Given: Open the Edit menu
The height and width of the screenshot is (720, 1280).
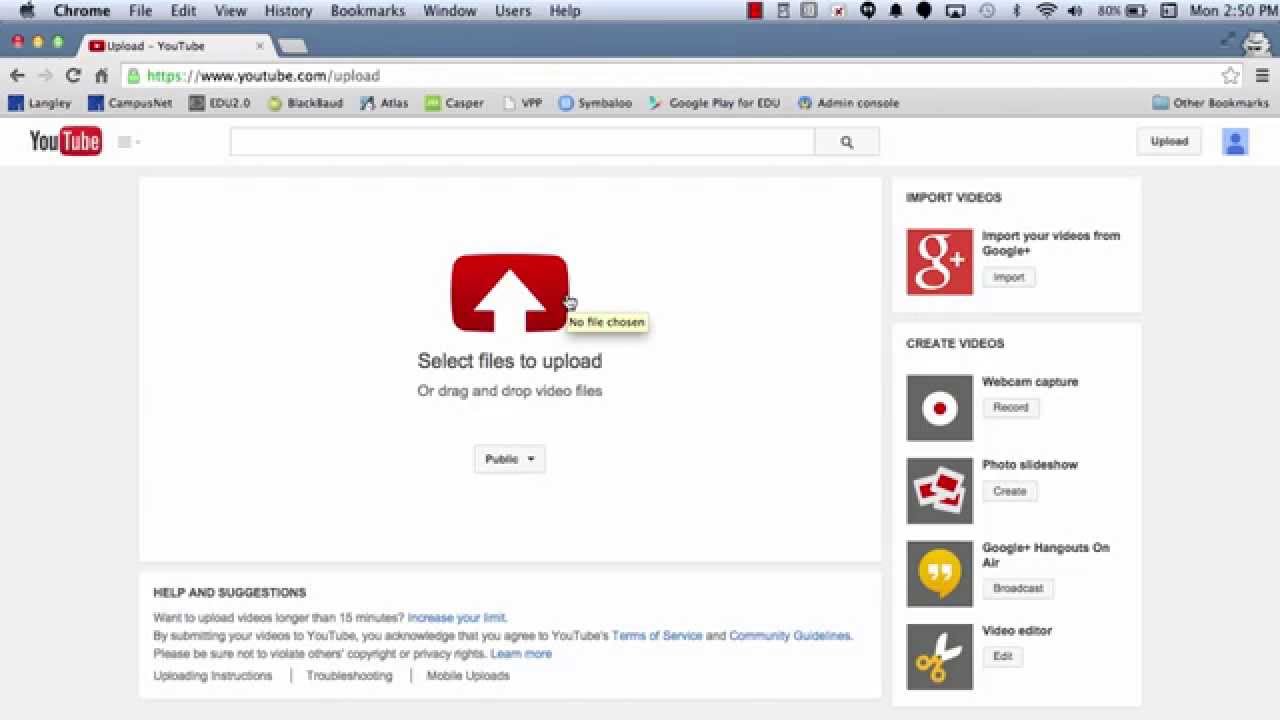Looking at the screenshot, I should point(183,11).
